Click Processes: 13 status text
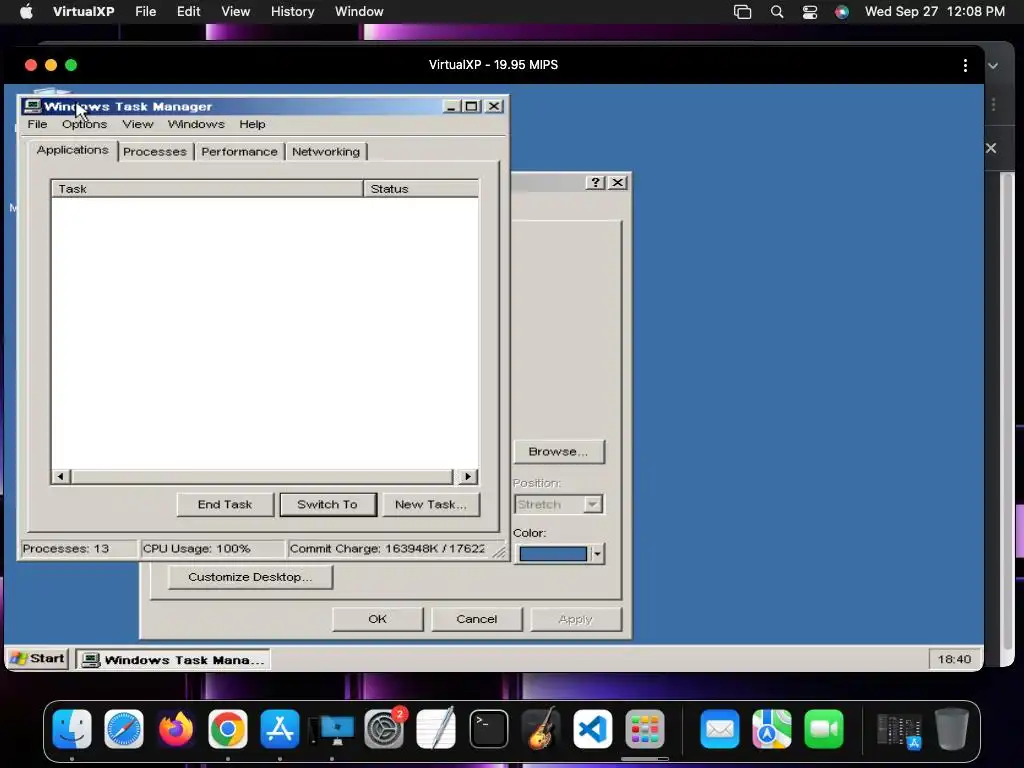The image size is (1024, 768). point(66,549)
